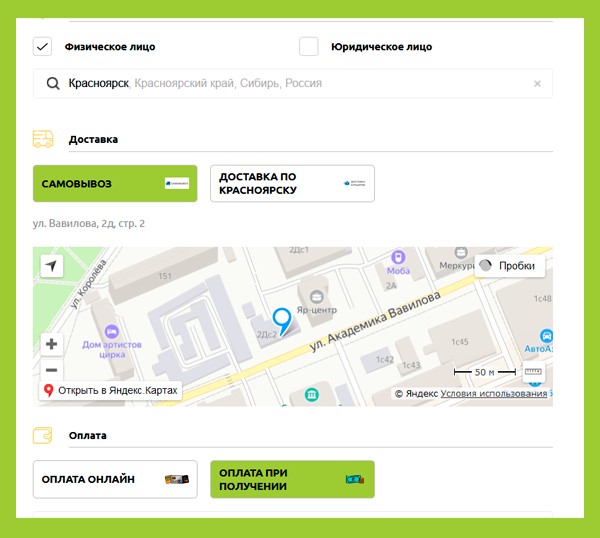Toggle the Пробки traffic layer
The image size is (600, 538).
point(509,266)
